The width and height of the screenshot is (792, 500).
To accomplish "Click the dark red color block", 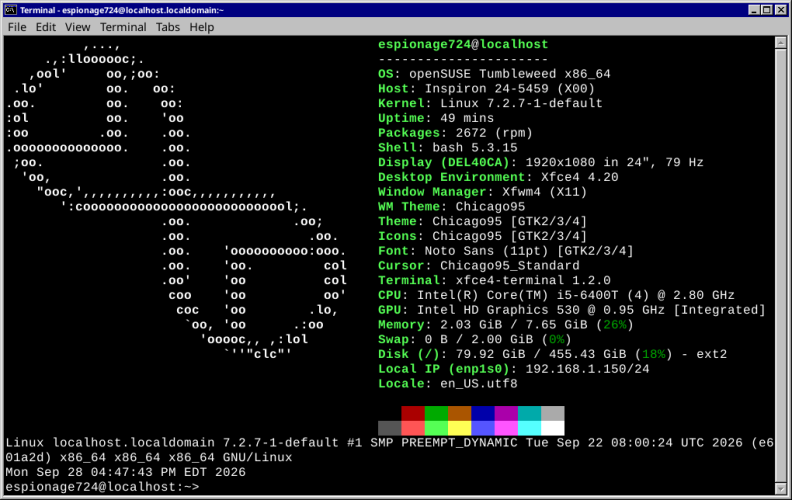I will (x=413, y=413).
